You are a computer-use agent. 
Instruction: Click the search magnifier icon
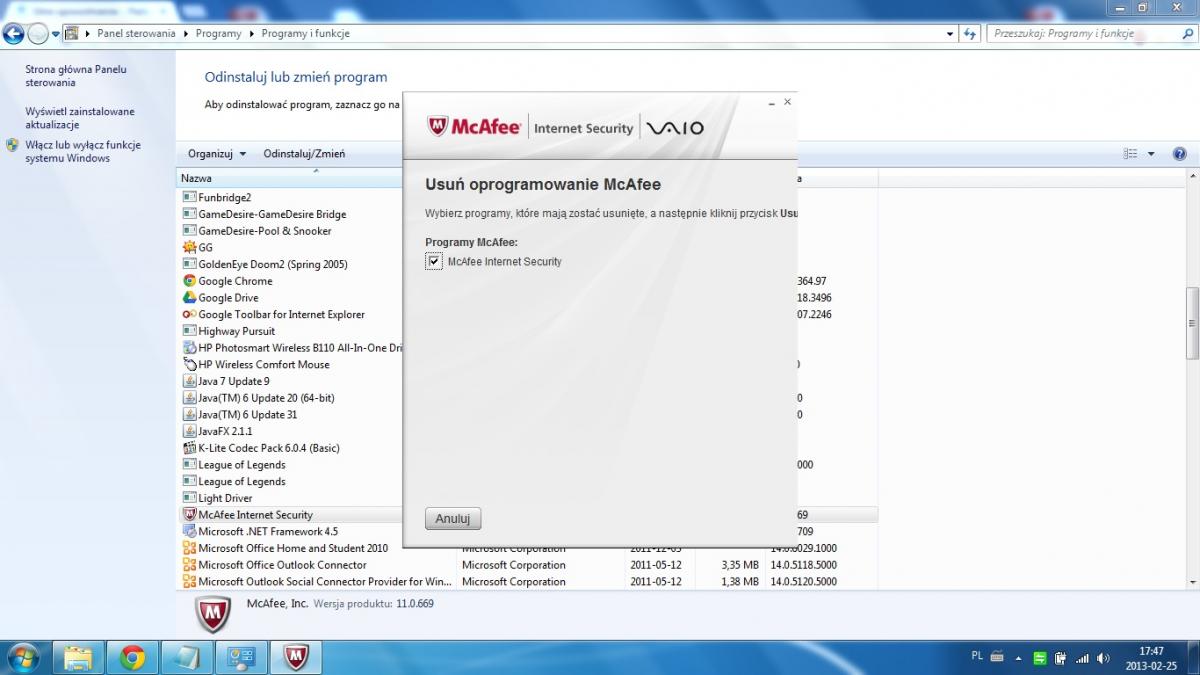[x=1187, y=33]
